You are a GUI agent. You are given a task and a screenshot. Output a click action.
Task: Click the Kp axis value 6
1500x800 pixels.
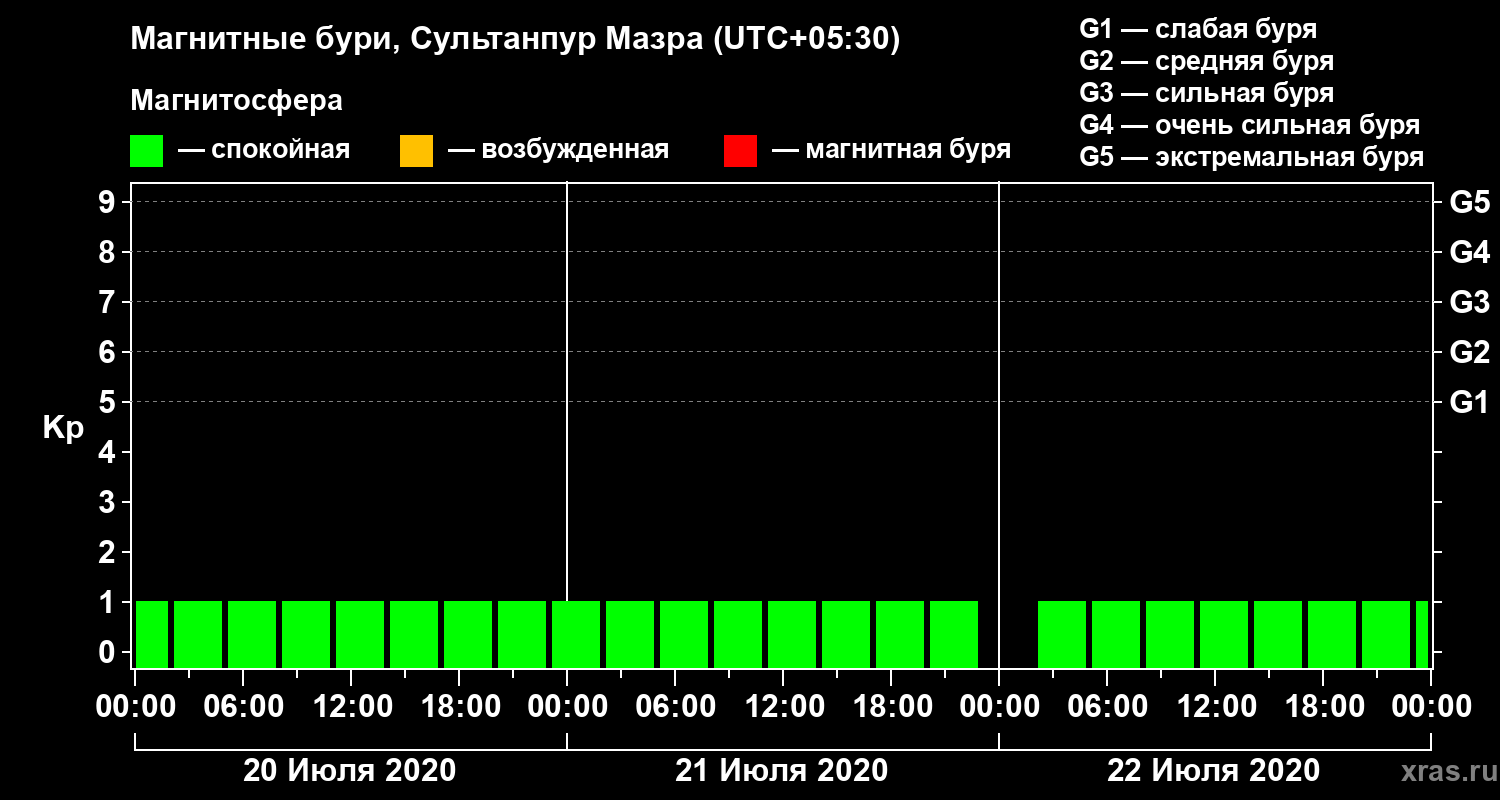[109, 352]
